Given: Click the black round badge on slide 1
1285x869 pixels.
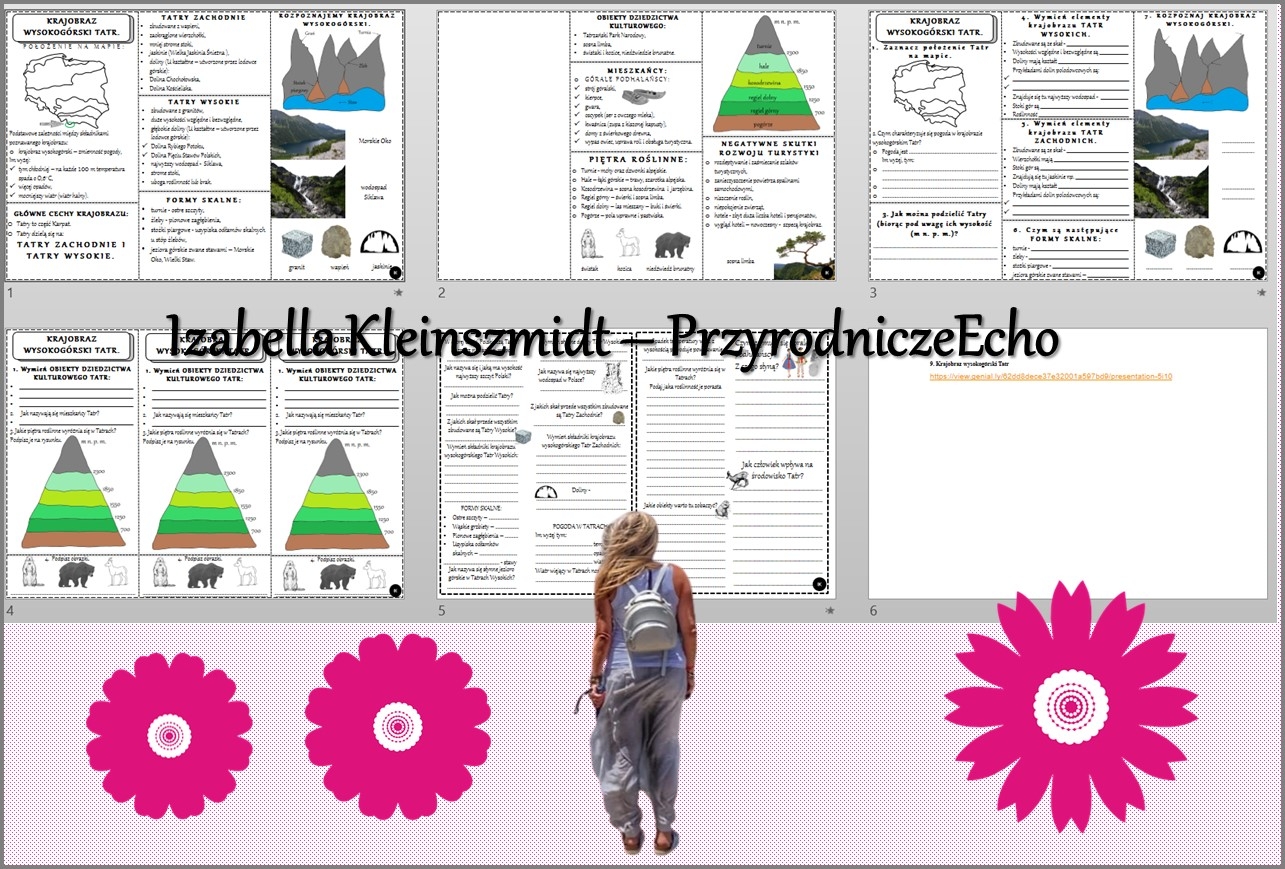Looking at the screenshot, I should tap(394, 271).
